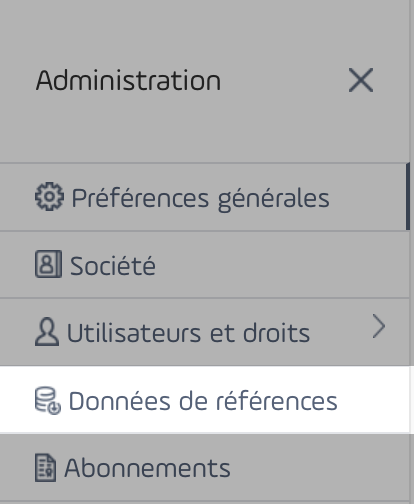This screenshot has width=414, height=504.
Task: Open Données de références highlighted entry
Action: click(205, 400)
